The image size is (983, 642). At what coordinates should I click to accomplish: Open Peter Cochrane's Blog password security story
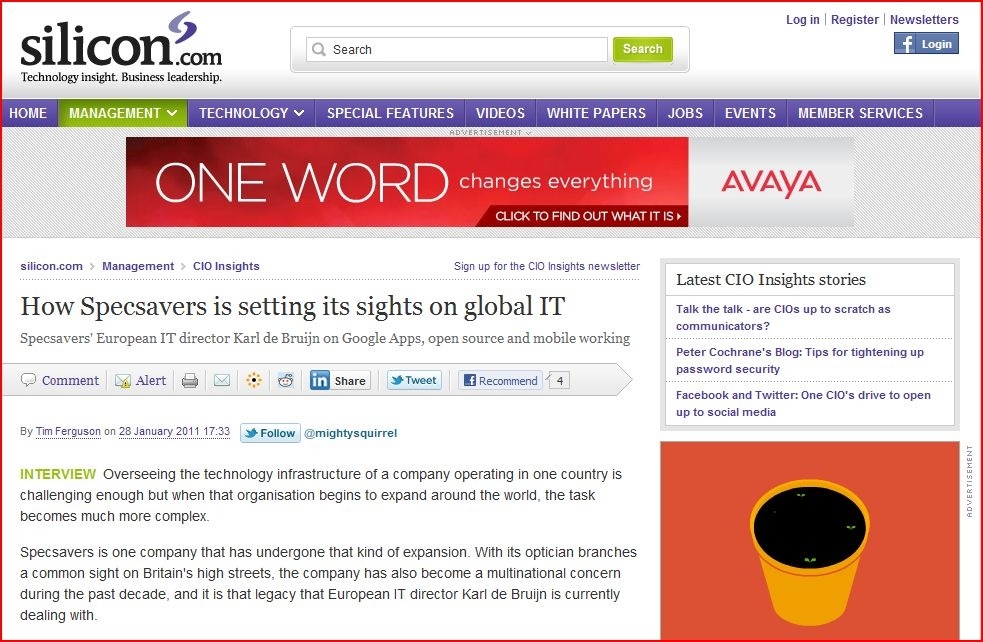pos(800,360)
